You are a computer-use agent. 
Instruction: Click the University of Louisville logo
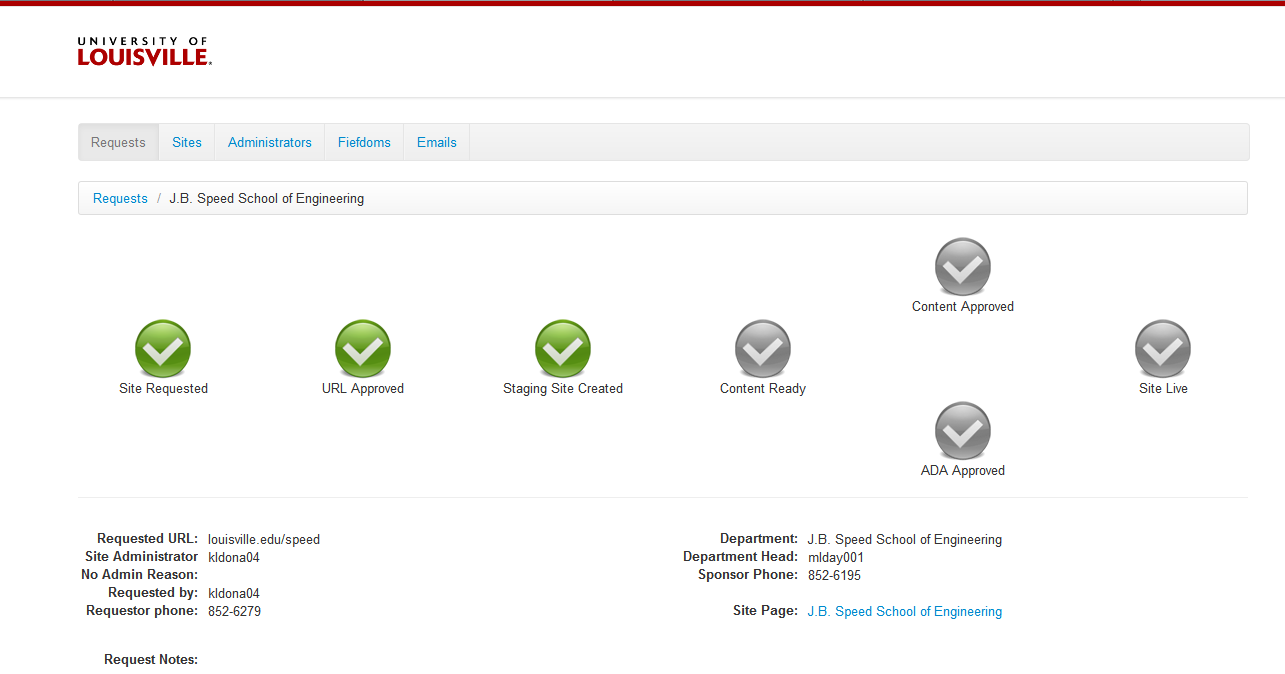point(145,52)
